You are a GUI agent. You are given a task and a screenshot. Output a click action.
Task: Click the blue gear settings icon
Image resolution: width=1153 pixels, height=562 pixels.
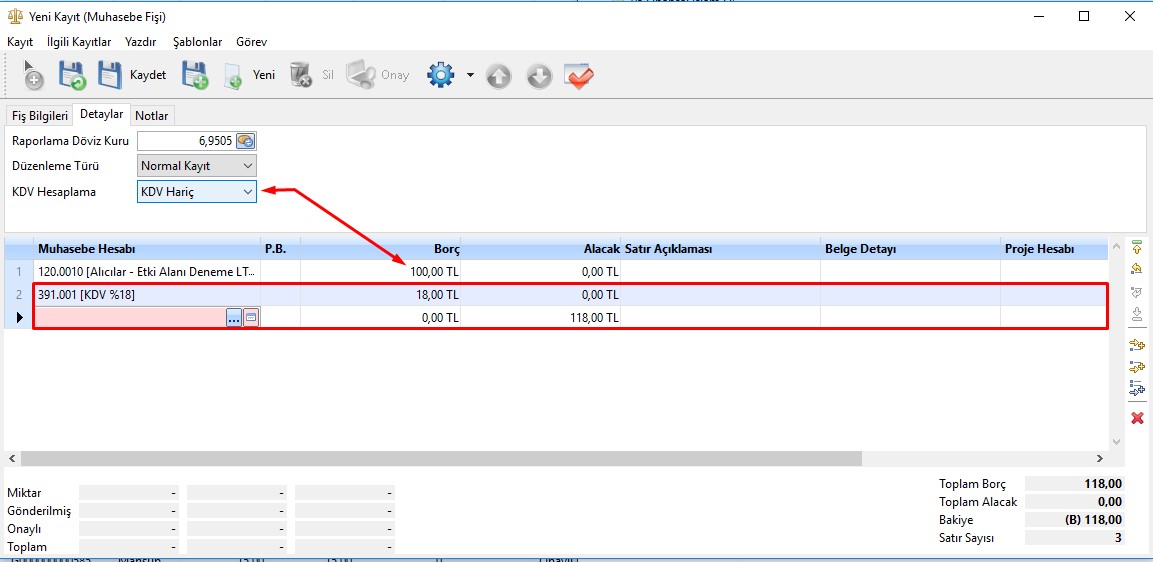pyautogui.click(x=440, y=75)
